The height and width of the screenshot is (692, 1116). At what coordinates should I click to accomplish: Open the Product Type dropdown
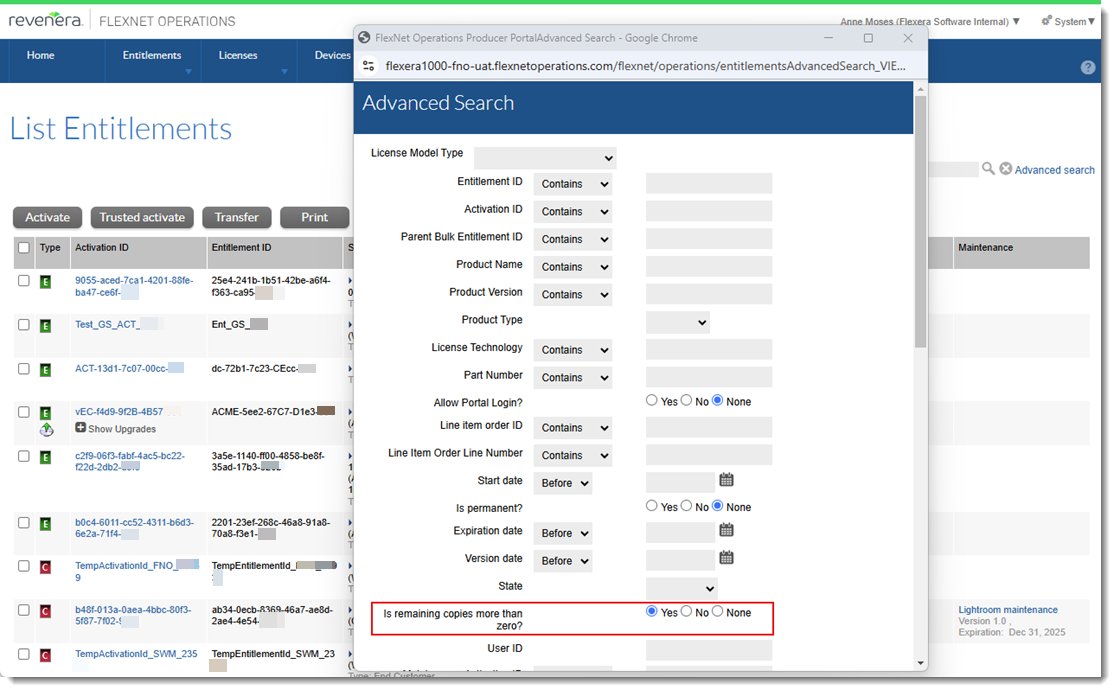click(x=677, y=322)
